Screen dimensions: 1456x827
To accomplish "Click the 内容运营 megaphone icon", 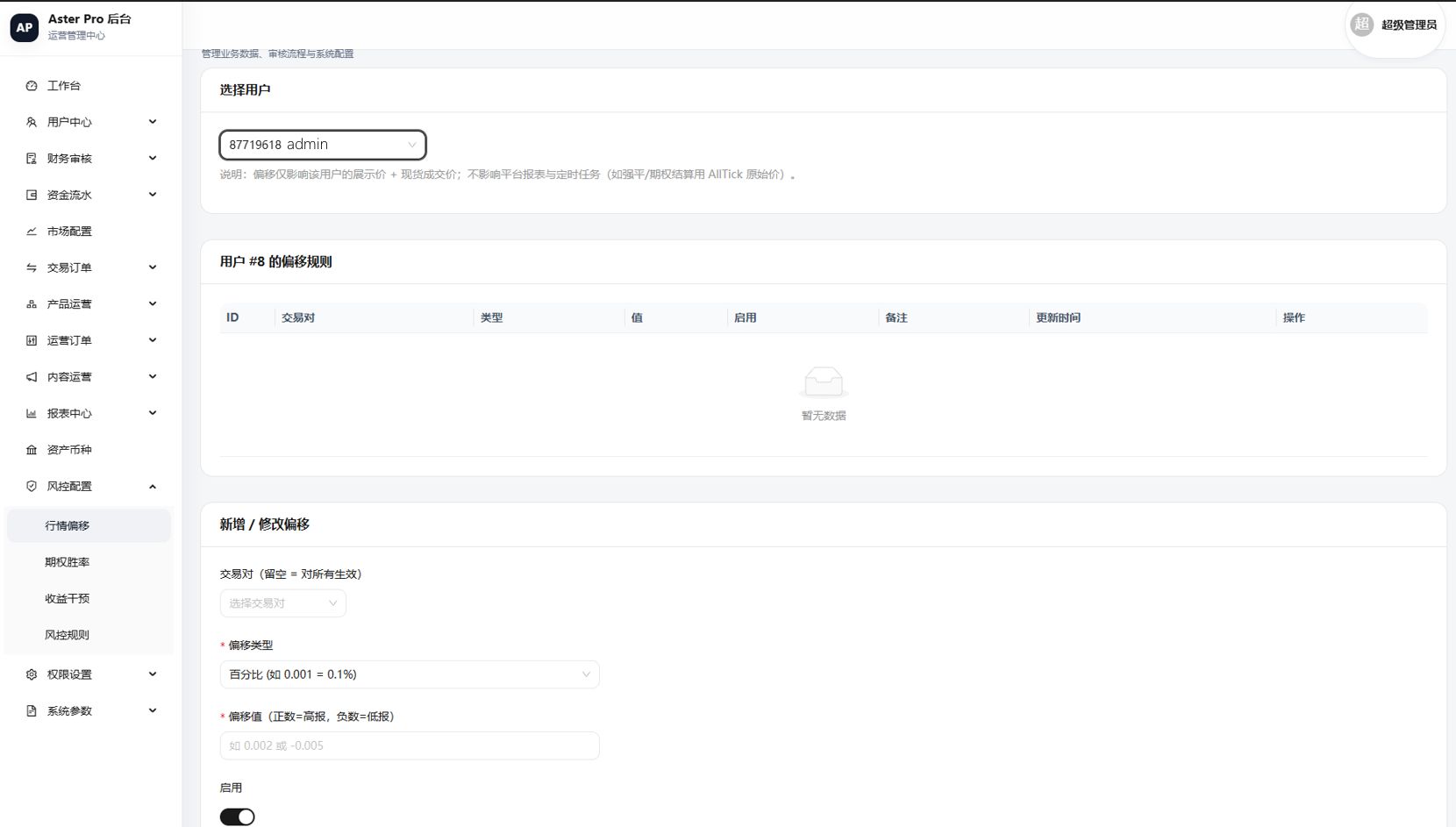I will [32, 377].
